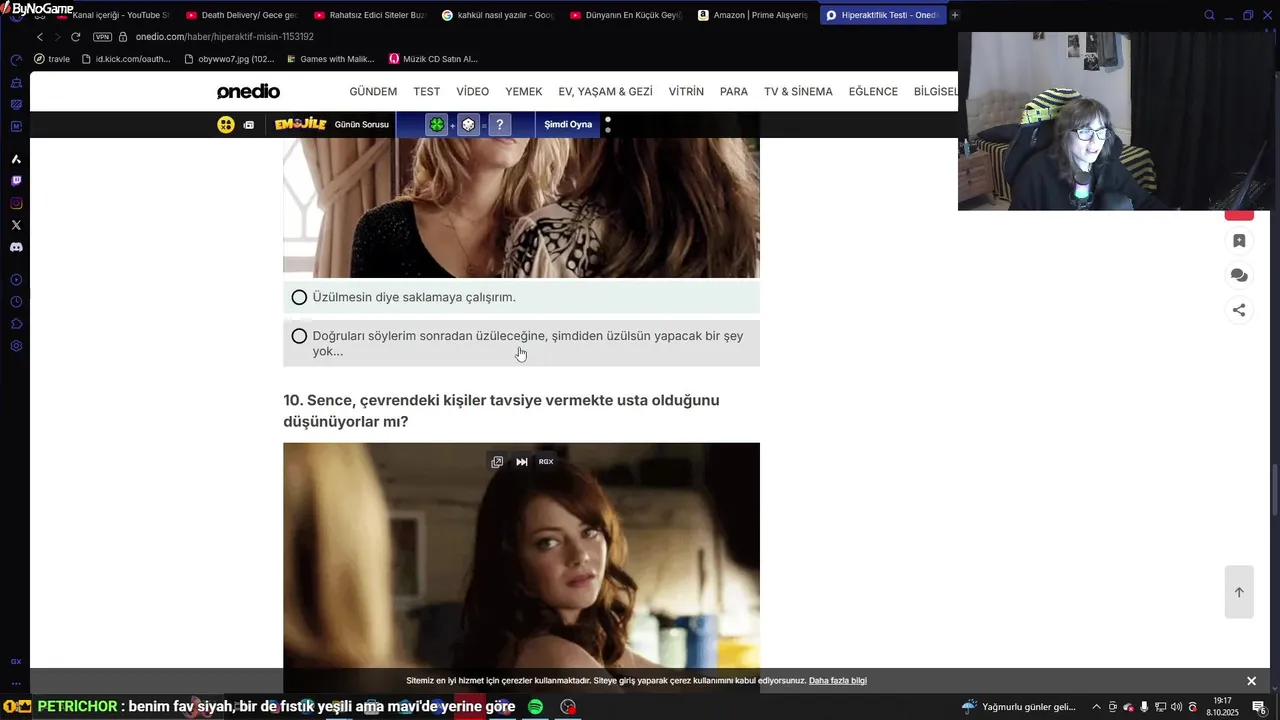Switch to Rahatsız Edici Siteler tab
Screen dimensions: 1280x720
369,15
